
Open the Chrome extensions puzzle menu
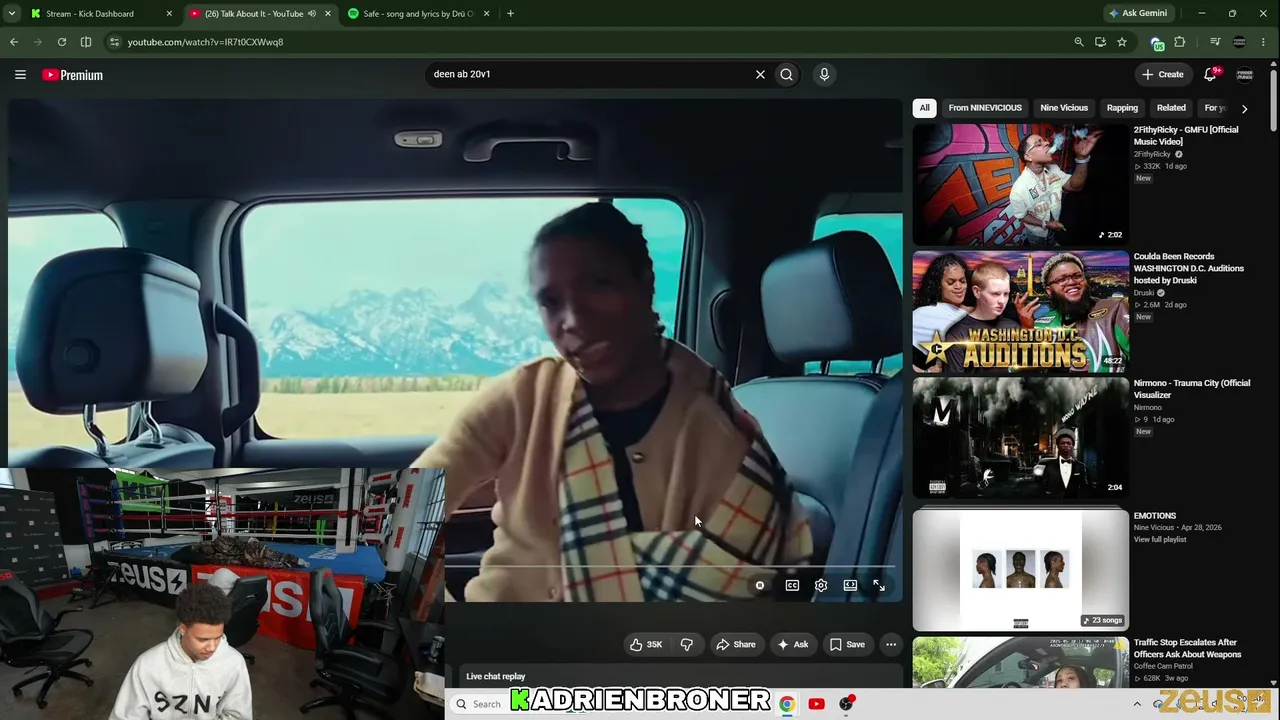(1180, 42)
